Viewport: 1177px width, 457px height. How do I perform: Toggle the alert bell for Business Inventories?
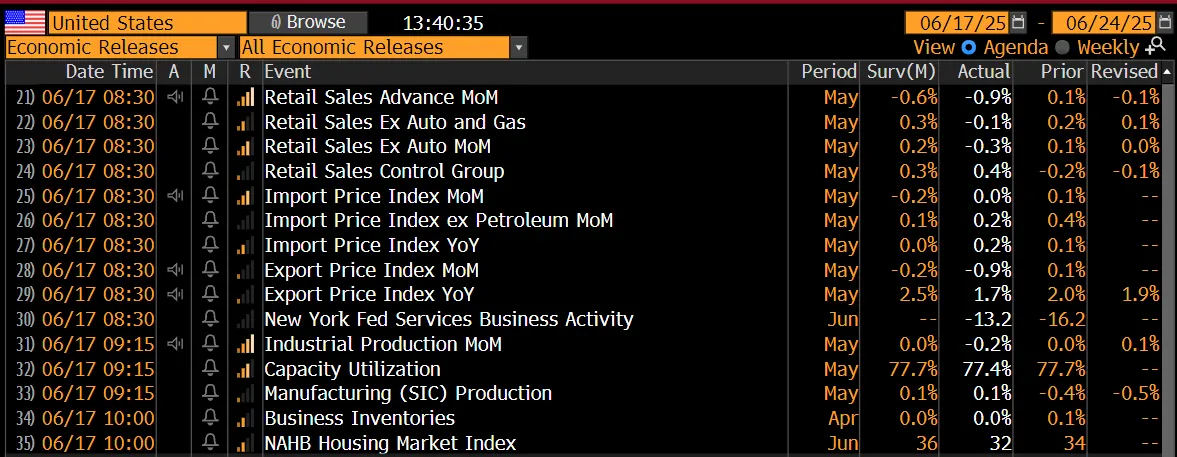[210, 418]
